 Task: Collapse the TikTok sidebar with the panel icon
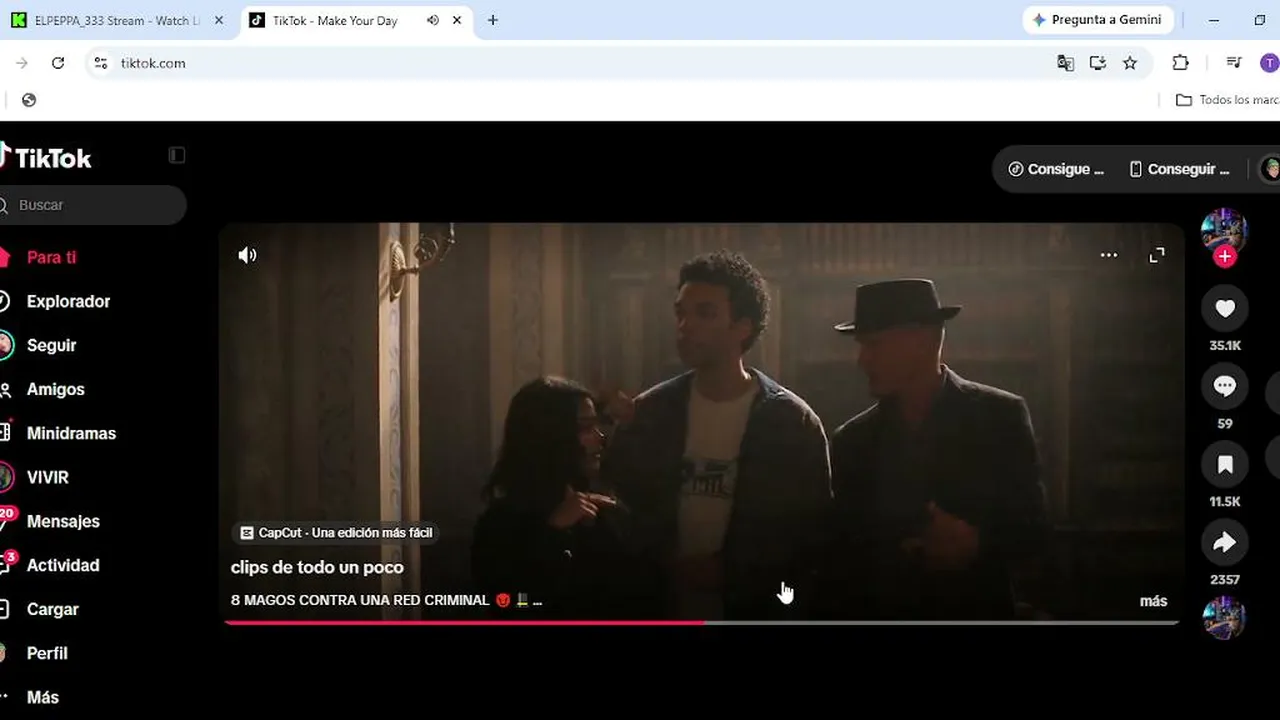[177, 155]
